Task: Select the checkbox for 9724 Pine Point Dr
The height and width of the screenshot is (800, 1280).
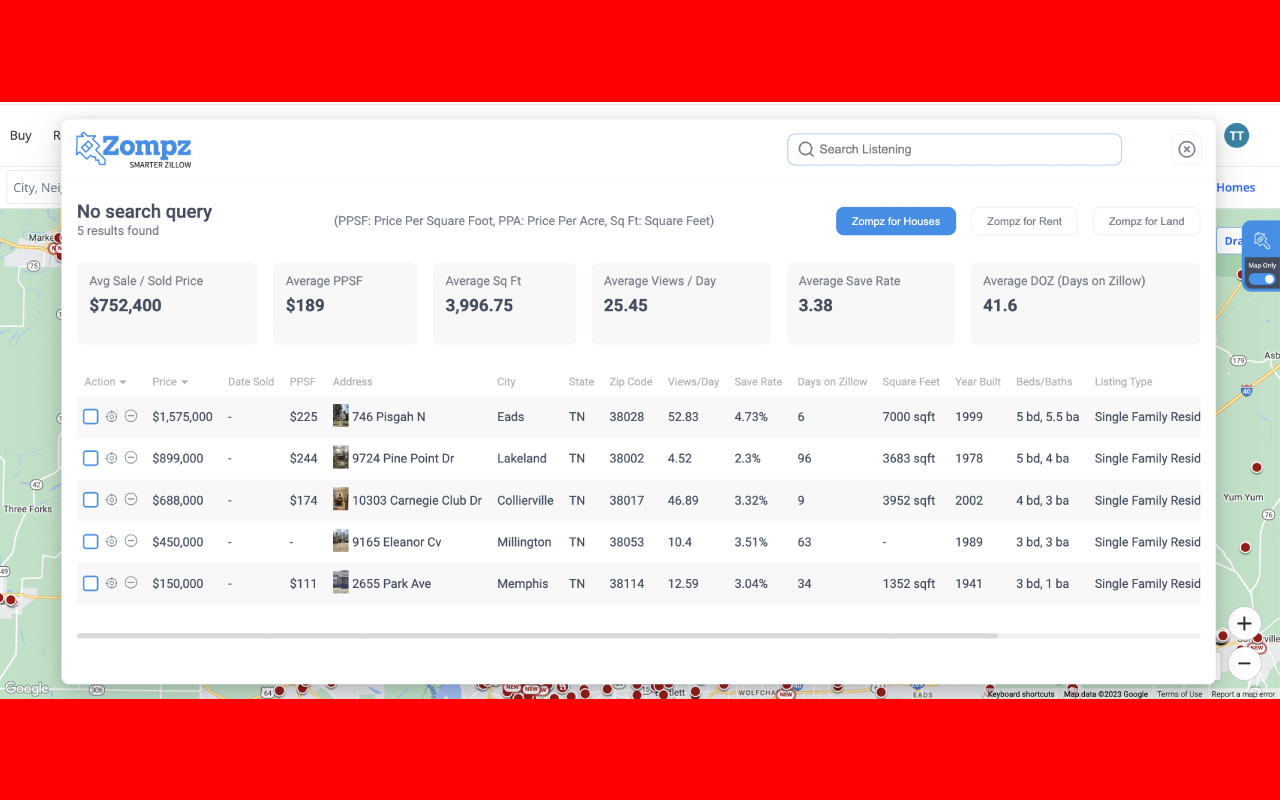Action: [90, 458]
